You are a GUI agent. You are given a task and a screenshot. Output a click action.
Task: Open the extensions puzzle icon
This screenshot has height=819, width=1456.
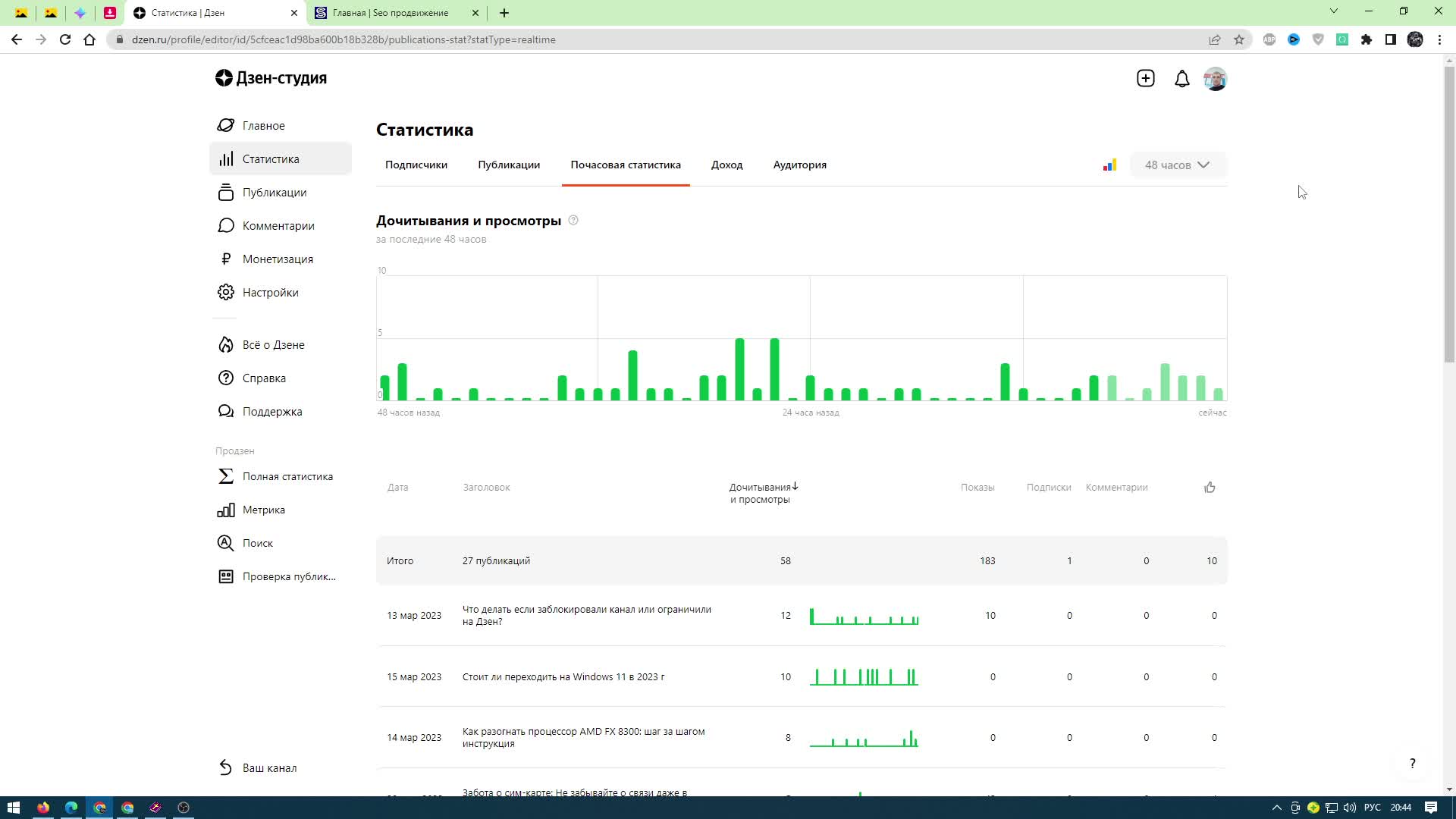point(1367,39)
